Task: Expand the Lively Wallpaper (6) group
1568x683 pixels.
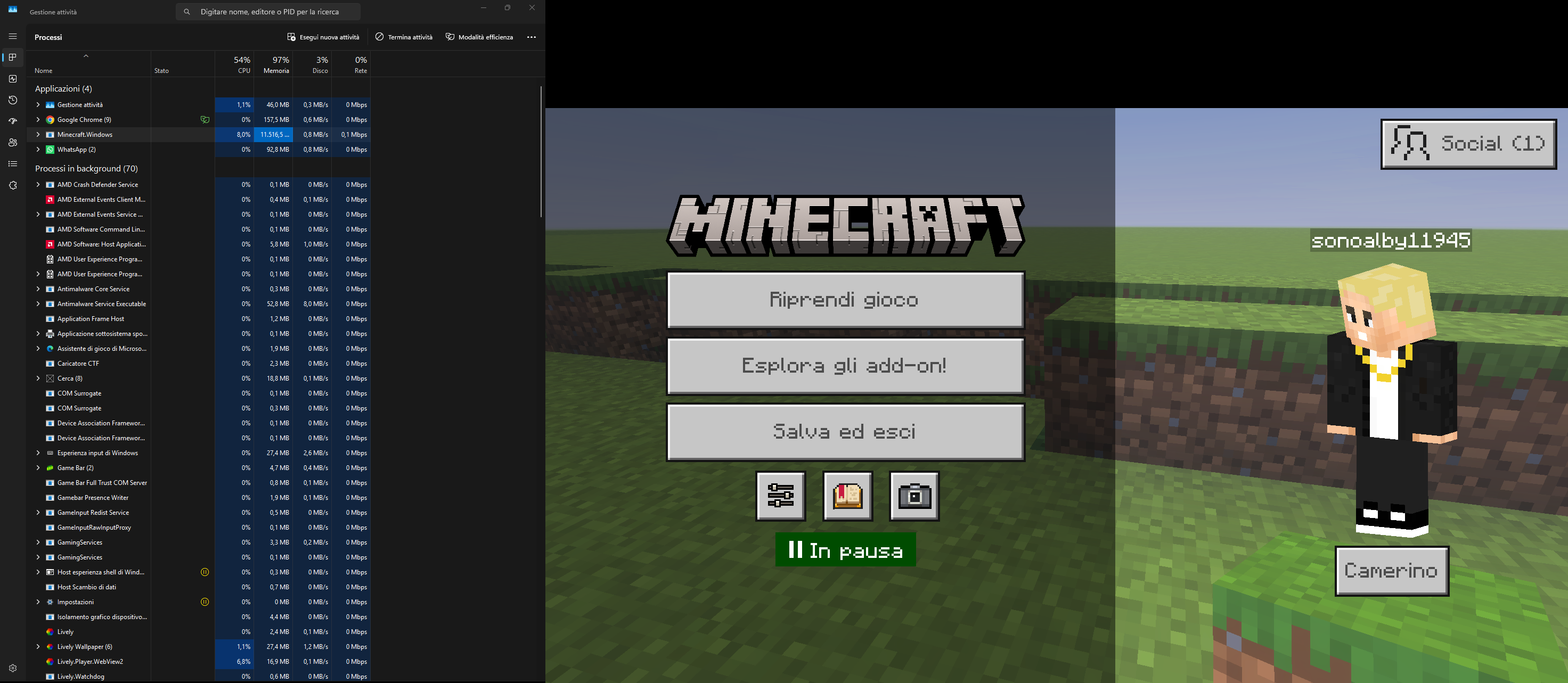Action: point(38,646)
